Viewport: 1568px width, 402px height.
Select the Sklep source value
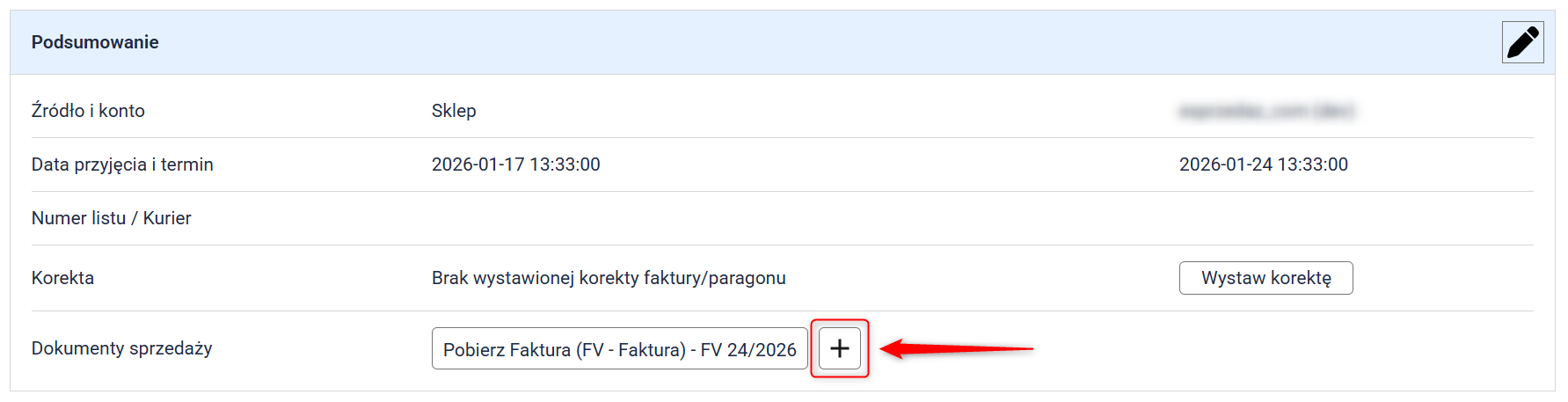pyautogui.click(x=454, y=111)
